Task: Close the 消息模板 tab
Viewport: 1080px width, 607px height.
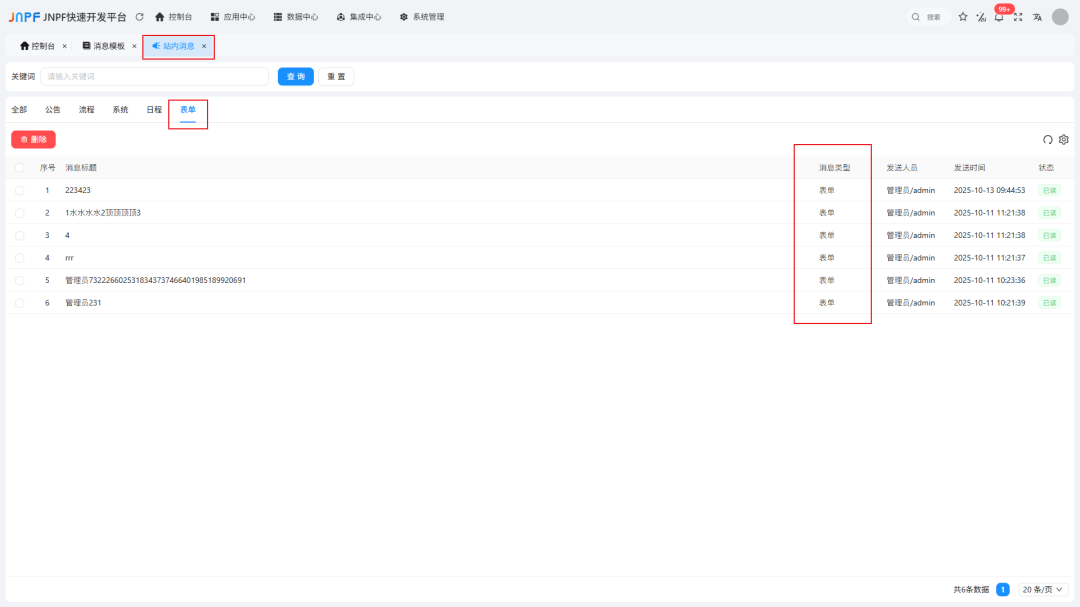Action: [x=134, y=46]
